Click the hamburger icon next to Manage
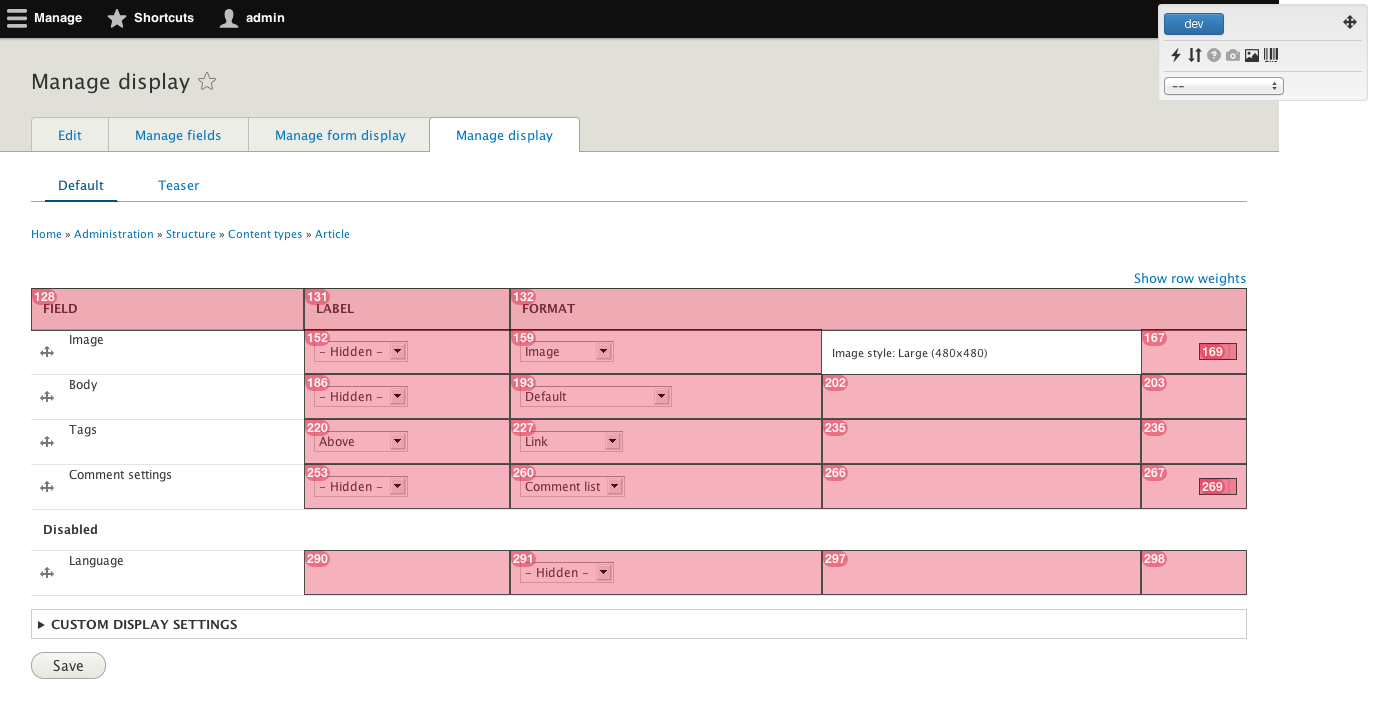This screenshot has height=703, width=1375. click(x=17, y=18)
